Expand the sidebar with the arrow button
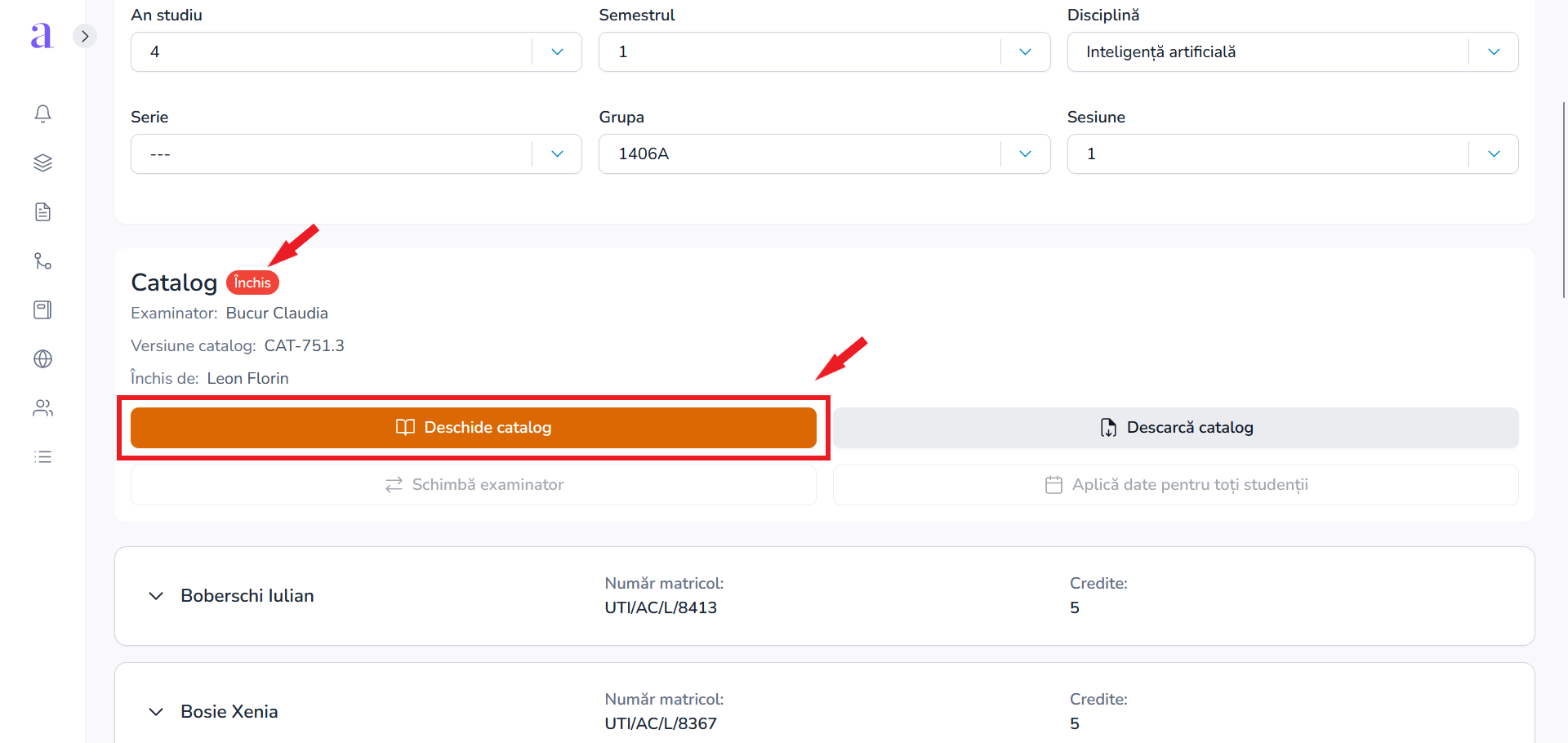 pyautogui.click(x=85, y=36)
